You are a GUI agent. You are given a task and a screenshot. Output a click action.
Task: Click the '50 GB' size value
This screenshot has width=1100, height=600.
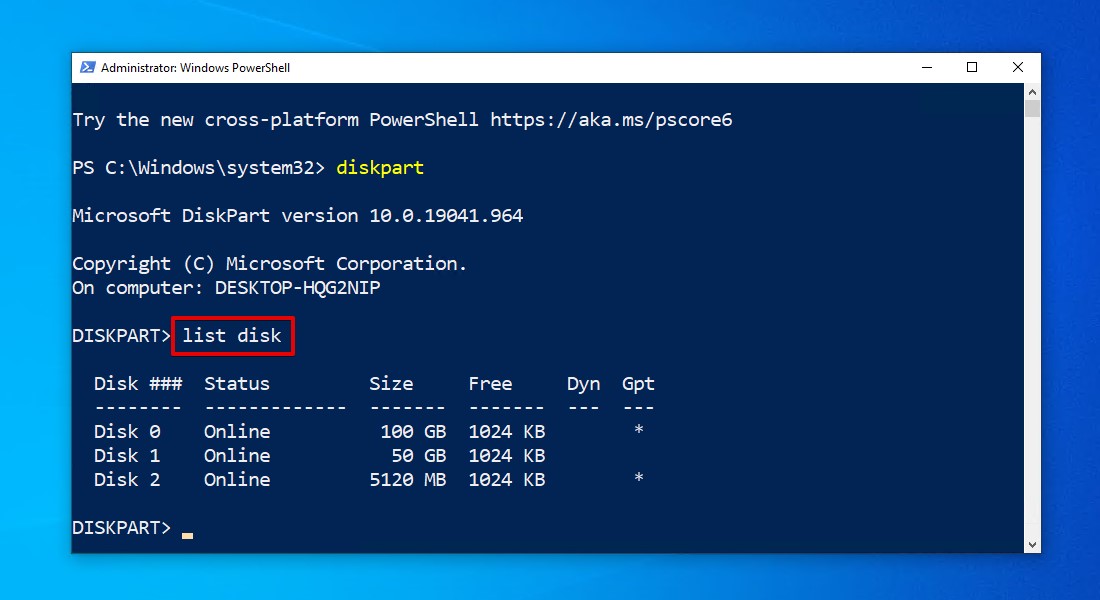coord(419,455)
